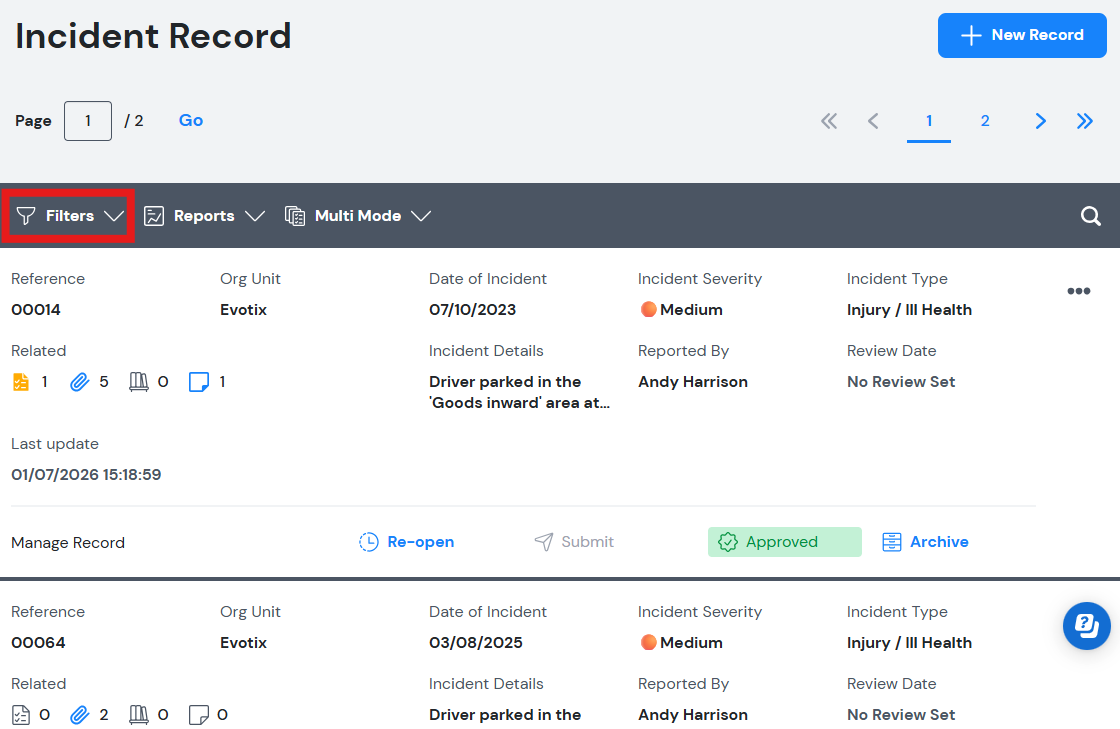Click reference number 00064
This screenshot has height=729, width=1120.
pyautogui.click(x=38, y=643)
